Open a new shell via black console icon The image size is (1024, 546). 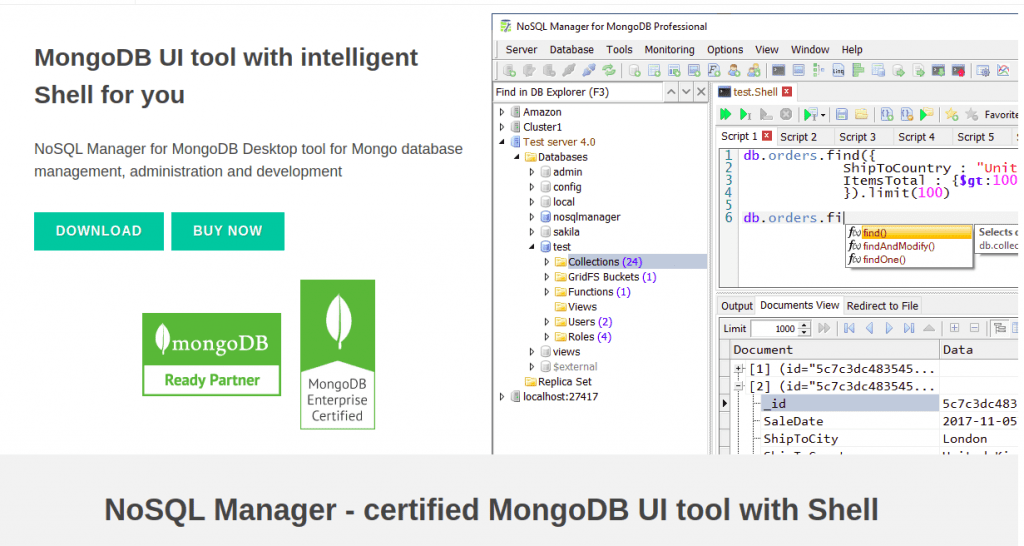(x=778, y=71)
